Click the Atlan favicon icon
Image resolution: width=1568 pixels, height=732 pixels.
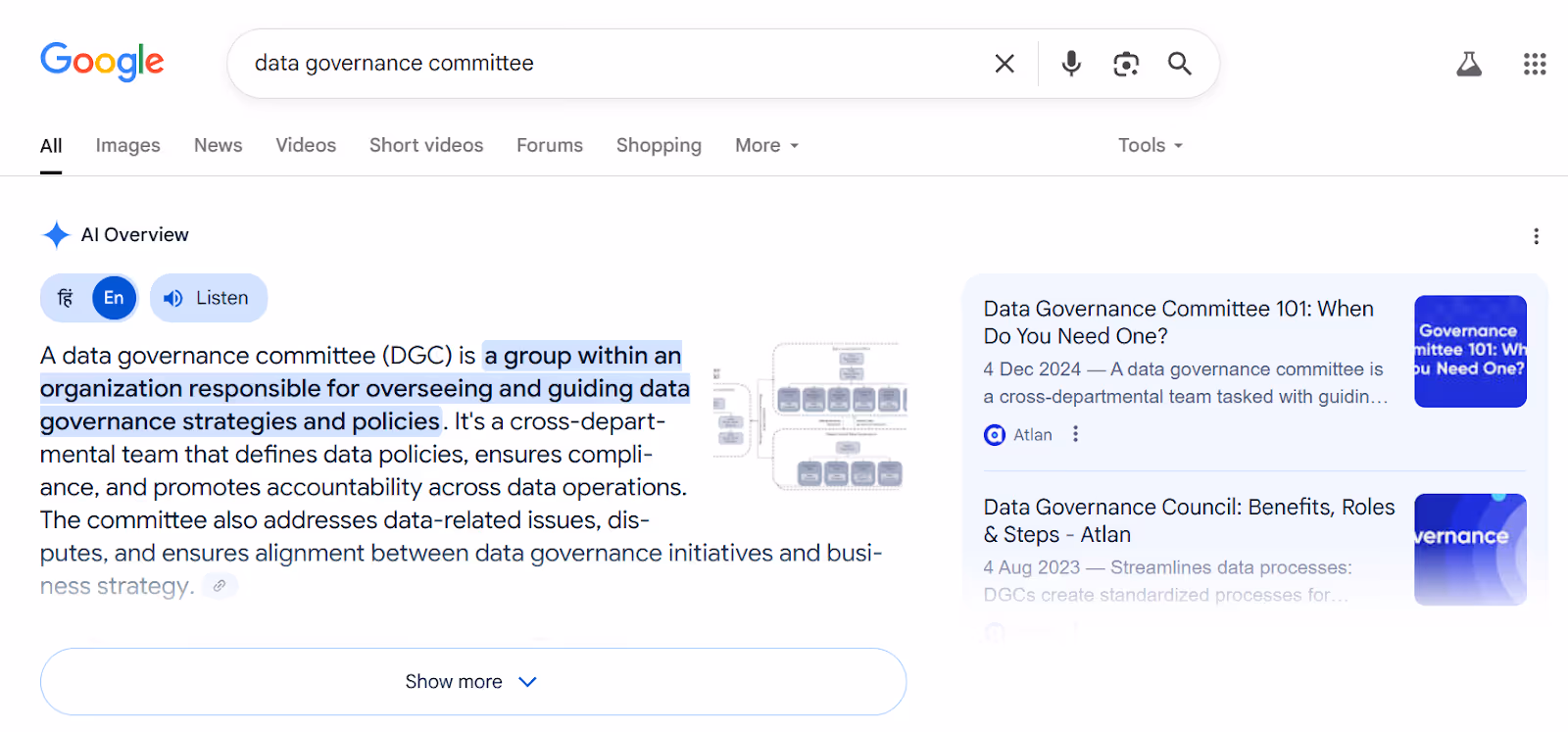(995, 435)
